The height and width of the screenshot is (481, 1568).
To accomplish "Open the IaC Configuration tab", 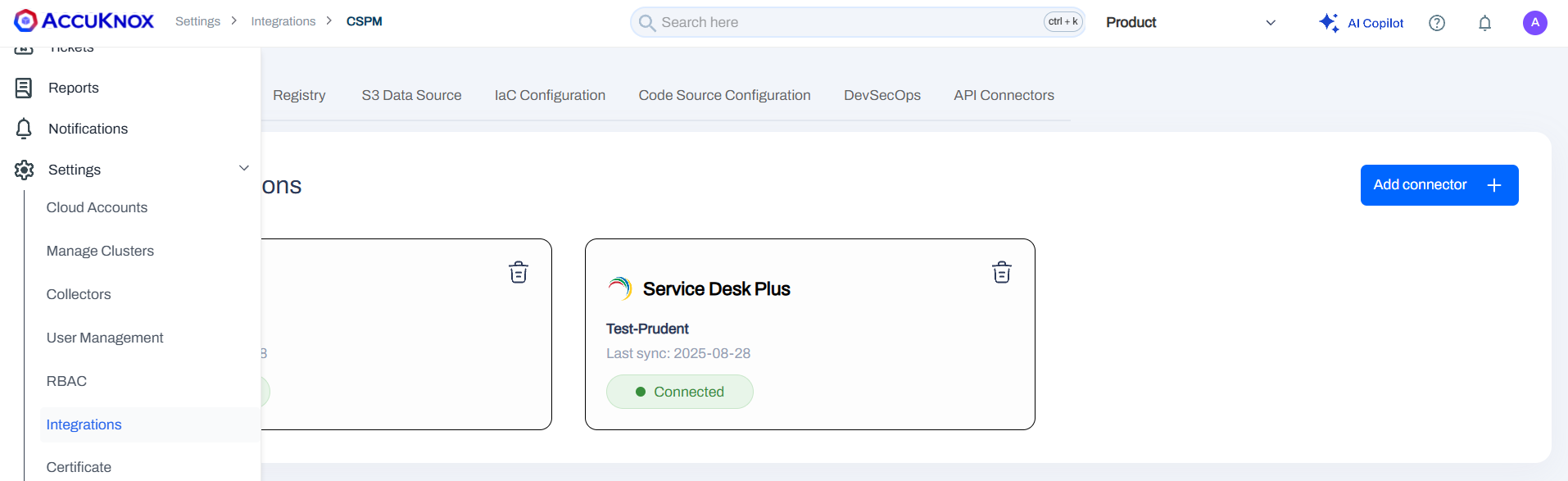I will pos(550,95).
